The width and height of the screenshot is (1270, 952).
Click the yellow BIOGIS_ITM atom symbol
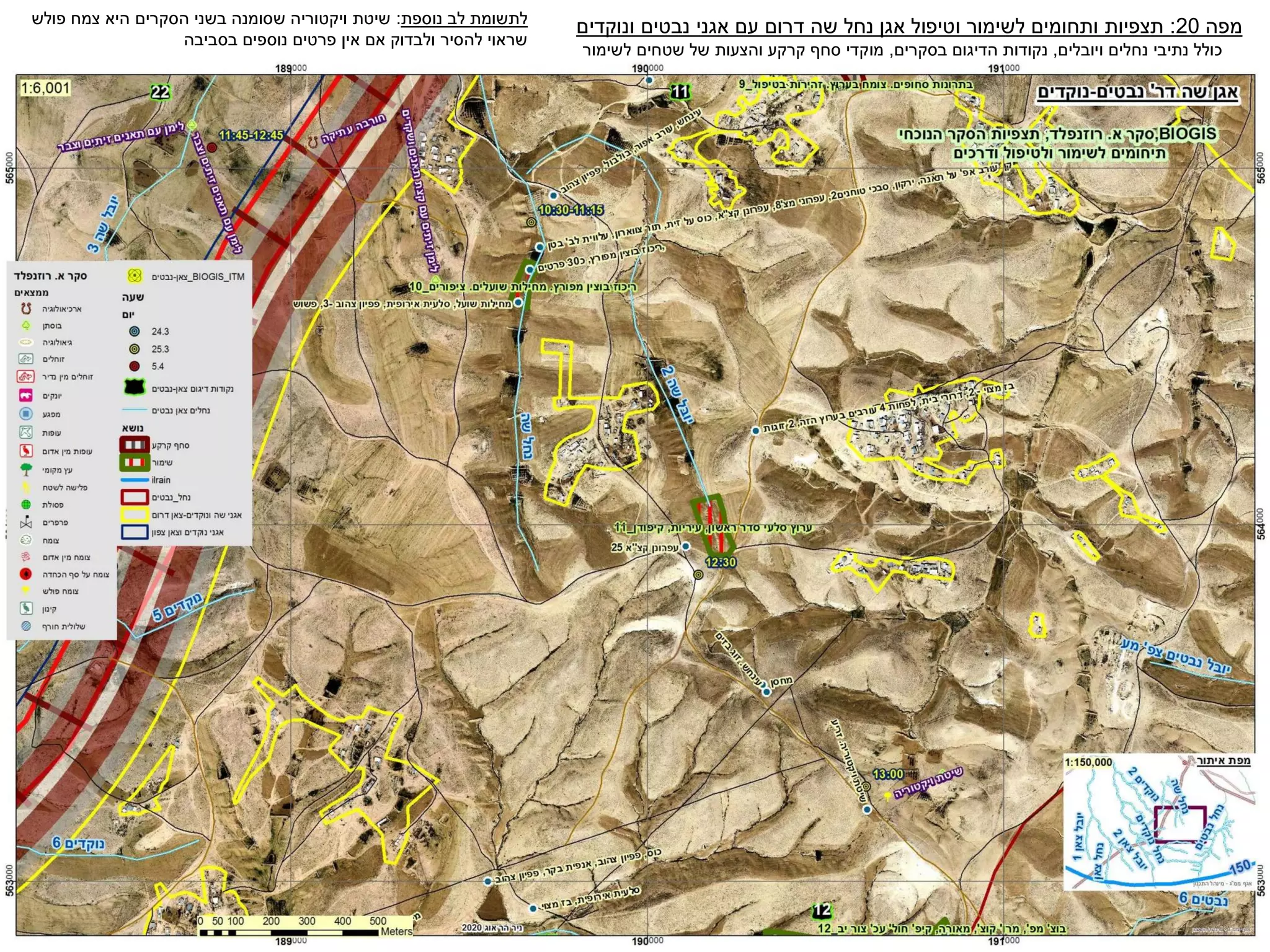coord(135,276)
